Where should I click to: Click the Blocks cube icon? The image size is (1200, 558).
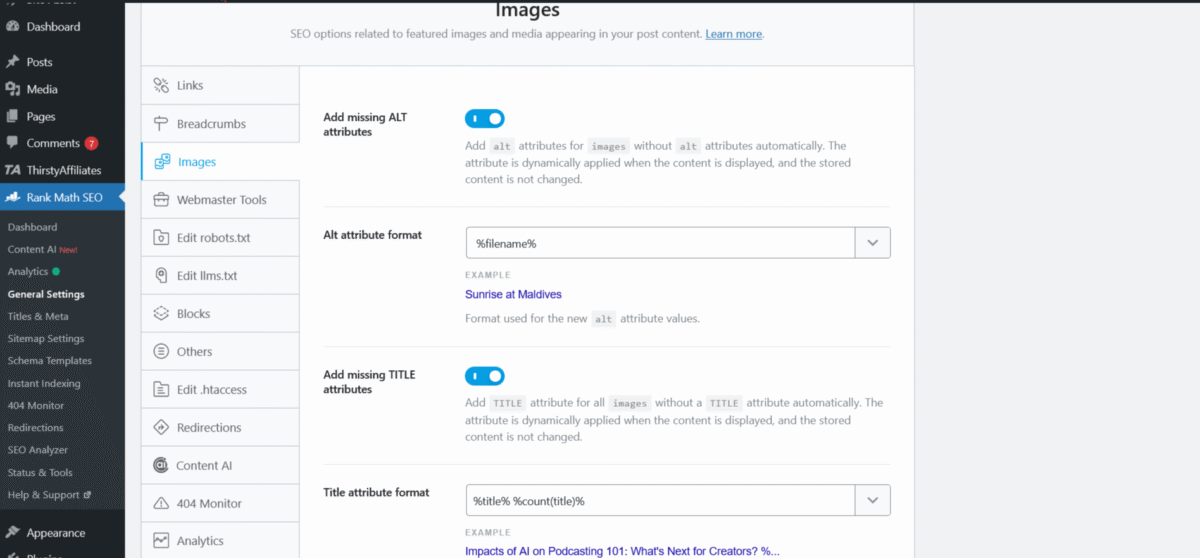(160, 314)
